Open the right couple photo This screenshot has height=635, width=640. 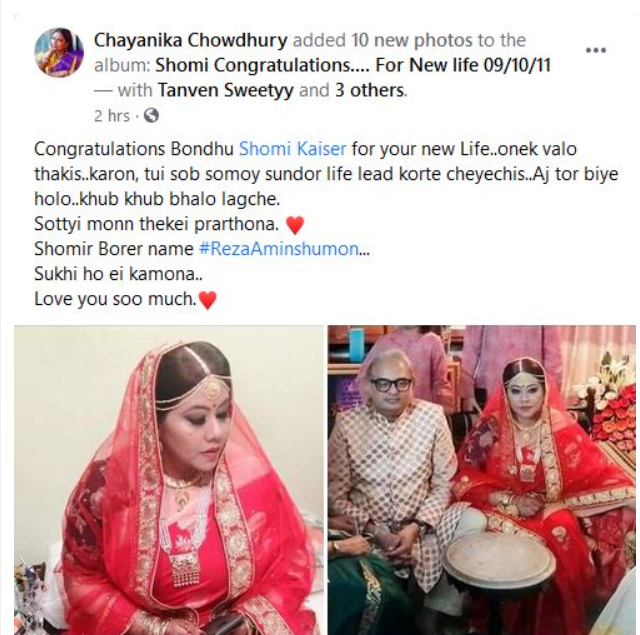coord(482,480)
